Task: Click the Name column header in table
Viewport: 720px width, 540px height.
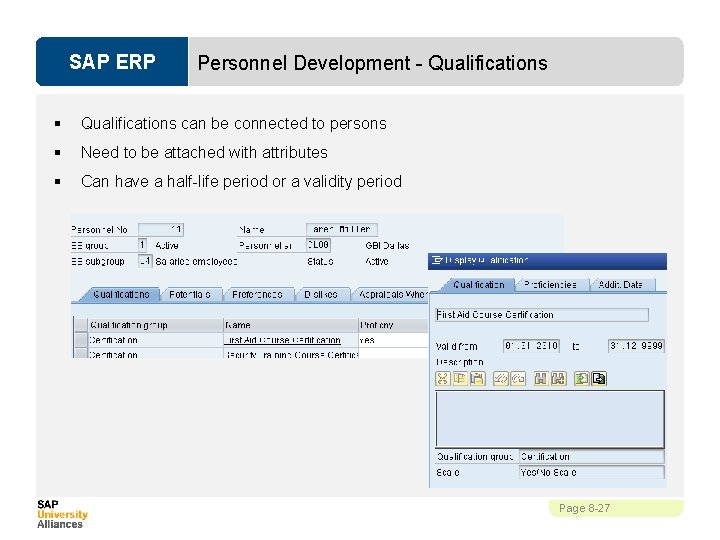Action: click(x=291, y=325)
